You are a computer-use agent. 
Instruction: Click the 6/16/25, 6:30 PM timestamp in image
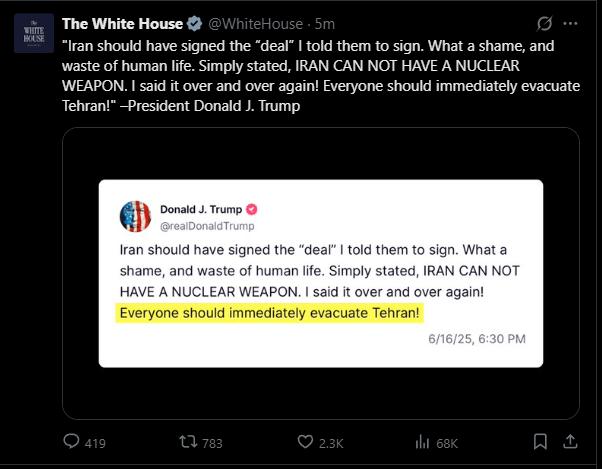[477, 339]
